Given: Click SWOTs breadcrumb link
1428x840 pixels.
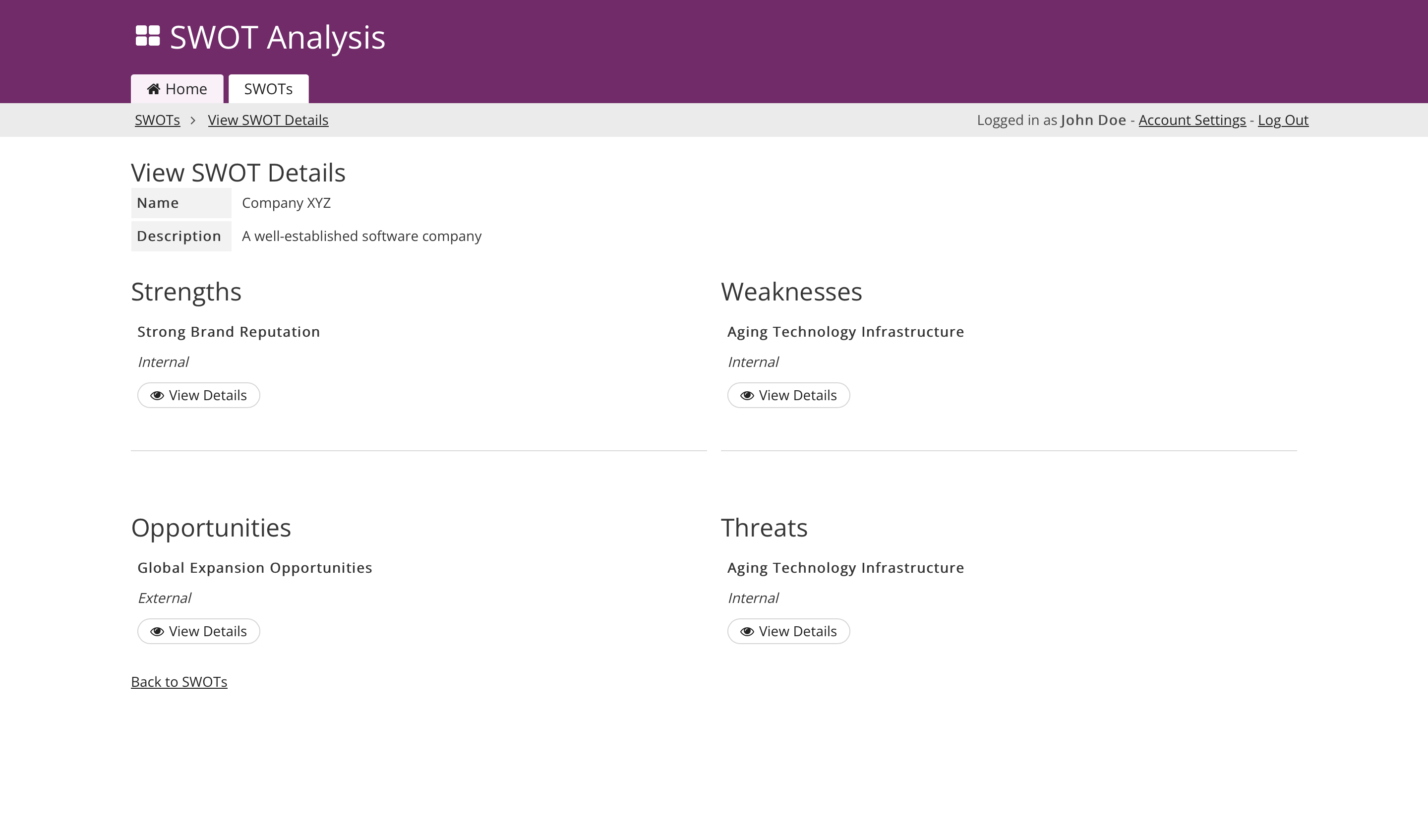Looking at the screenshot, I should point(157,120).
